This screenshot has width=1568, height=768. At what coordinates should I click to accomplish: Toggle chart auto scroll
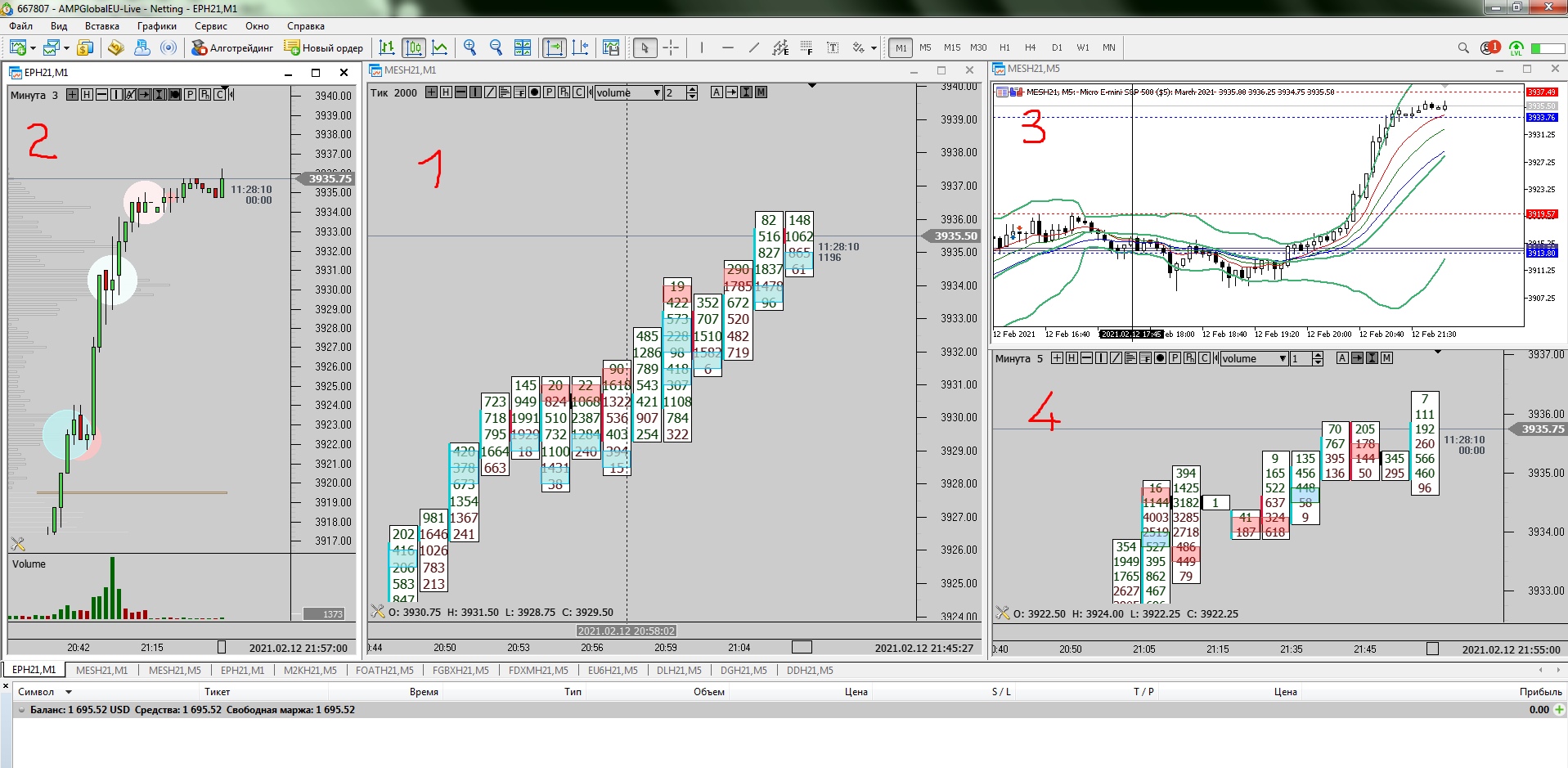(x=555, y=47)
